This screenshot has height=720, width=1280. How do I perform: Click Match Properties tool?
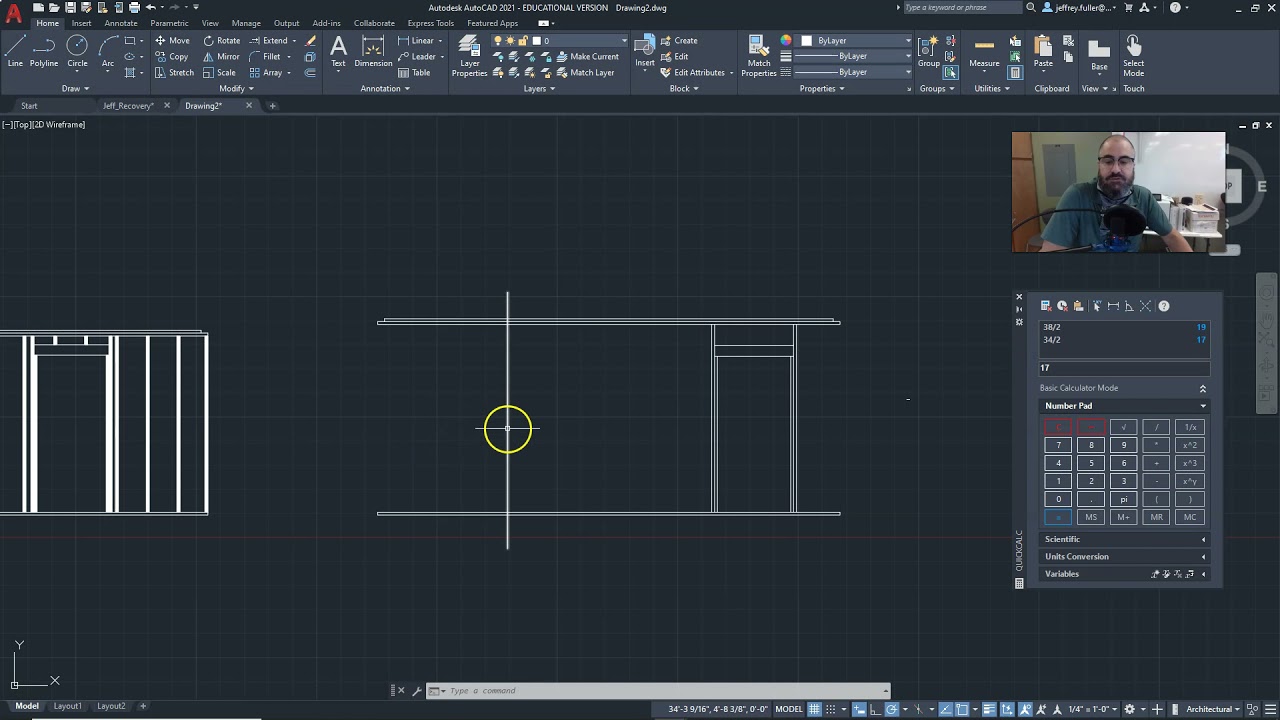tap(759, 55)
